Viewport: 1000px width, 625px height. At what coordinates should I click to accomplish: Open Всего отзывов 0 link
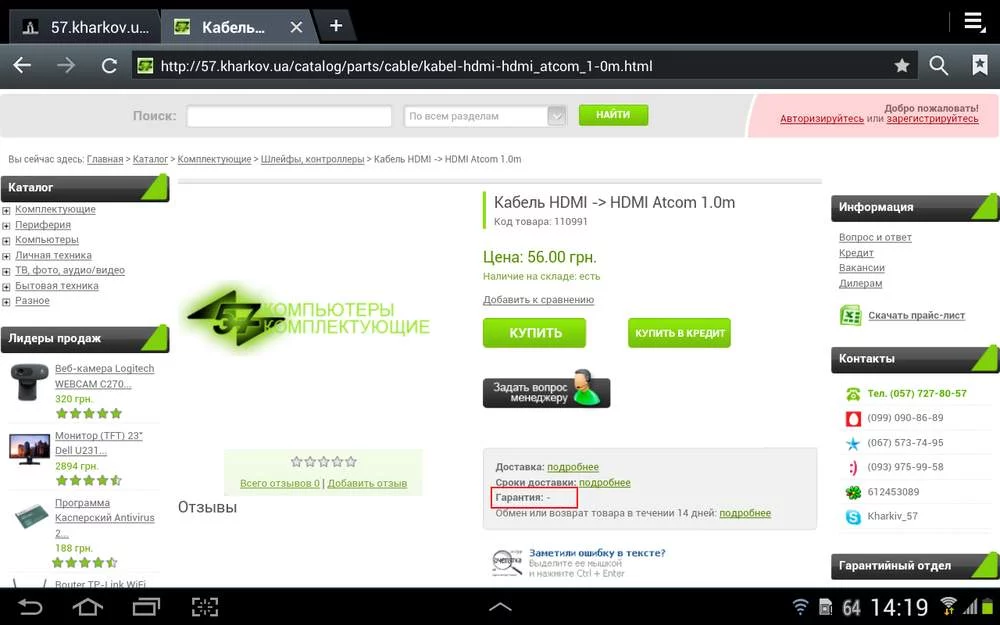[x=279, y=483]
